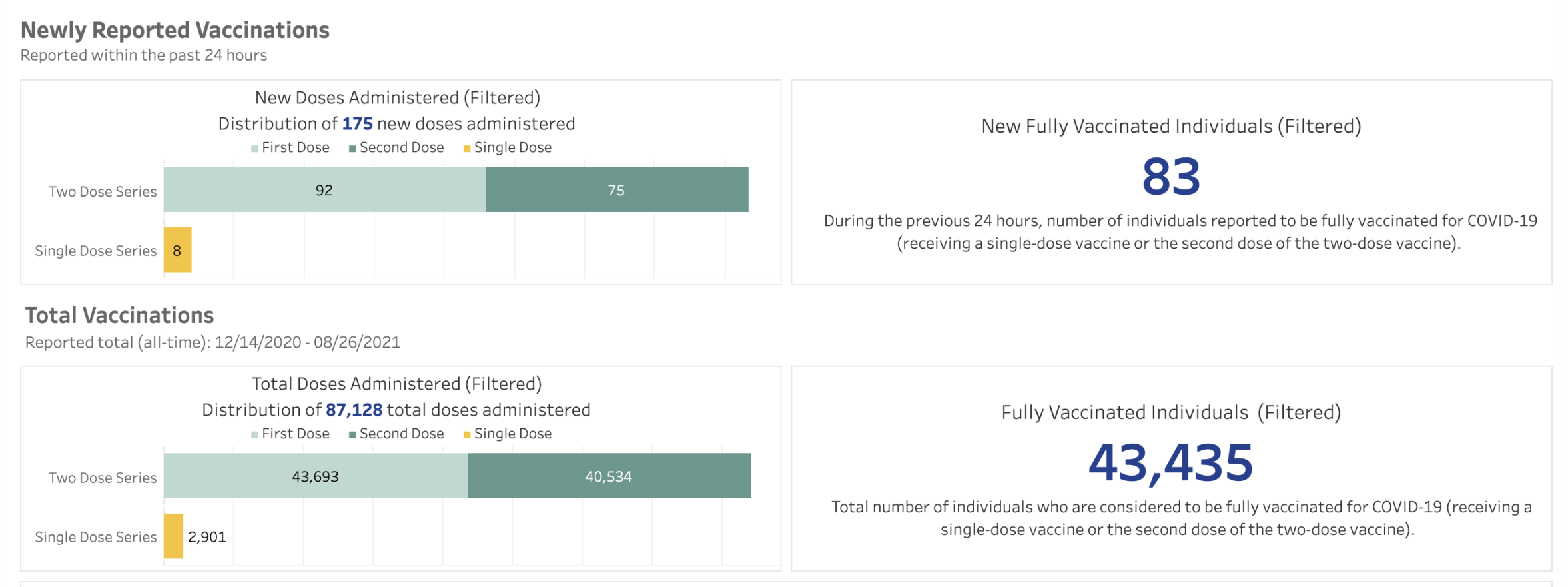The height and width of the screenshot is (587, 1568).
Task: Click the Total Vaccinations heading
Action: [x=120, y=315]
